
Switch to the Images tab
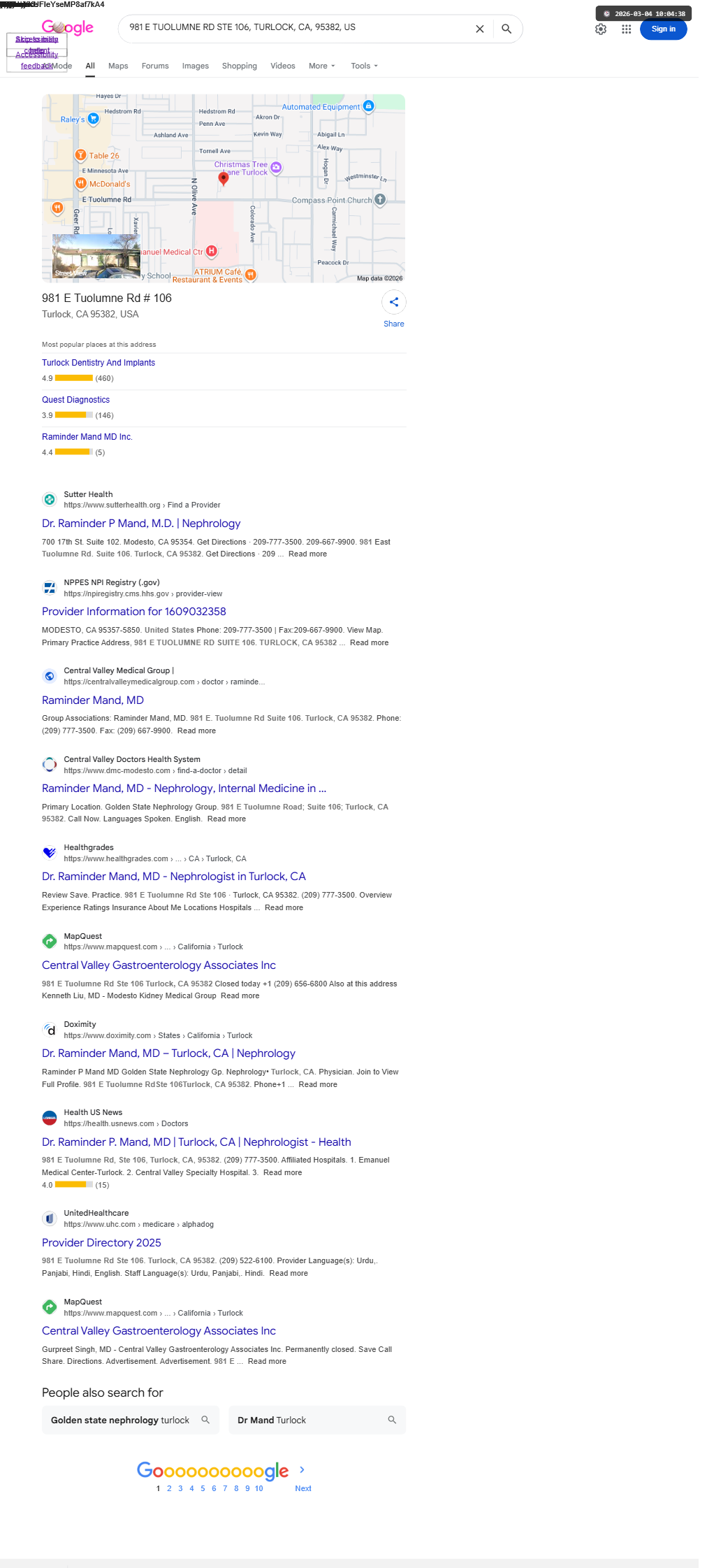coord(196,66)
